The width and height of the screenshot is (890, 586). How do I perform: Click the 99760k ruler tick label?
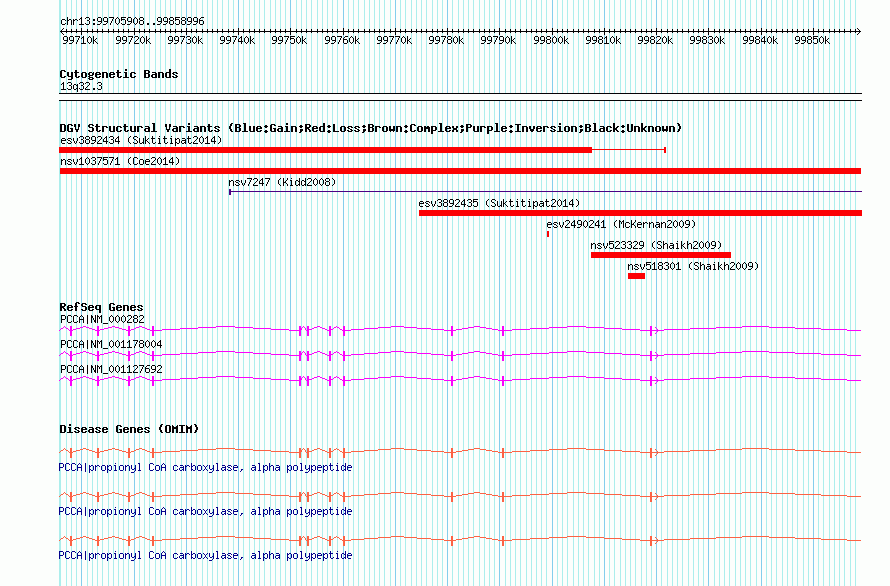click(x=342, y=40)
